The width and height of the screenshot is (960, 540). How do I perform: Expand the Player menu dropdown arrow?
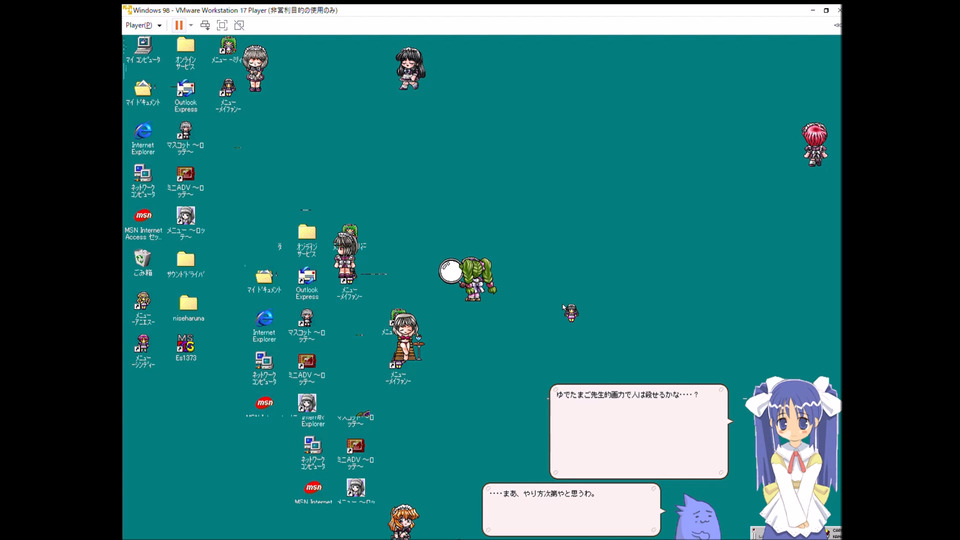click(x=160, y=26)
